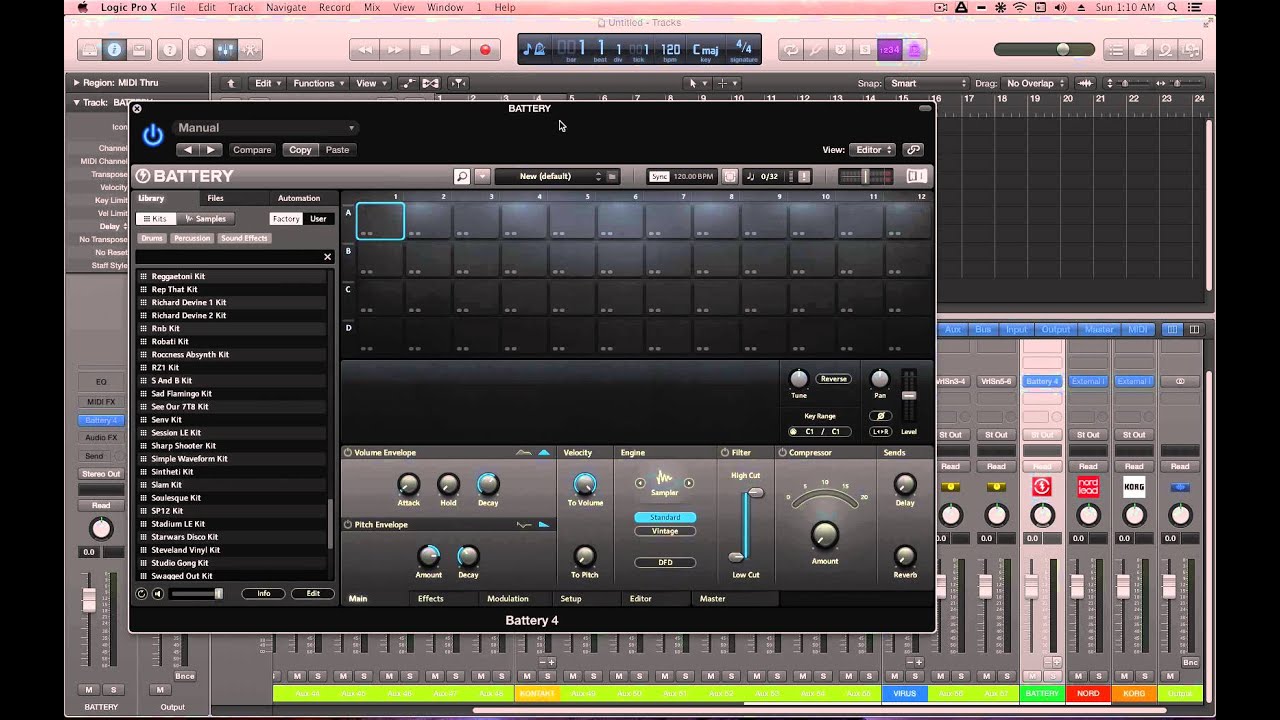
Task: Toggle the Logic Inspector info icon
Action: click(x=114, y=50)
